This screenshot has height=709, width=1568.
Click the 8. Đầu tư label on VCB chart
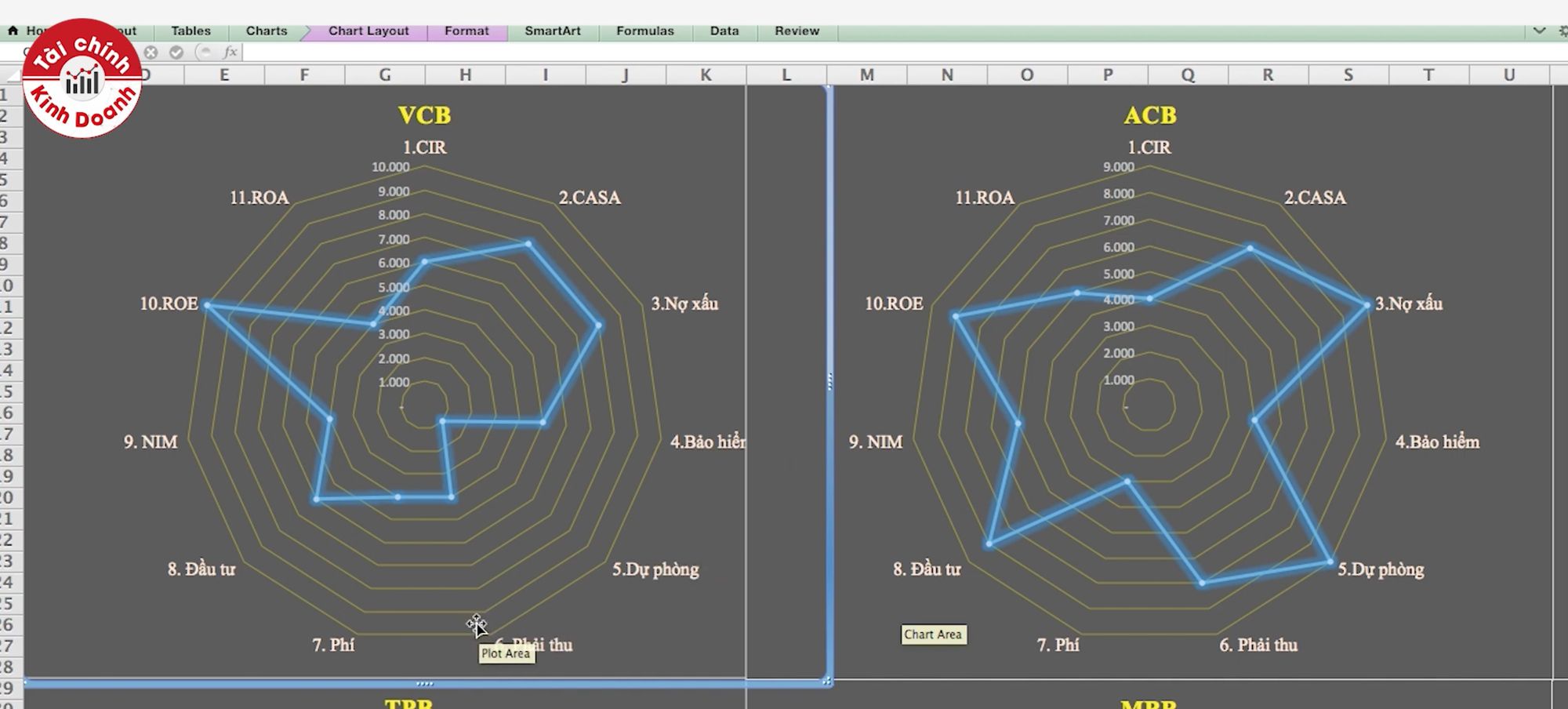(x=201, y=569)
